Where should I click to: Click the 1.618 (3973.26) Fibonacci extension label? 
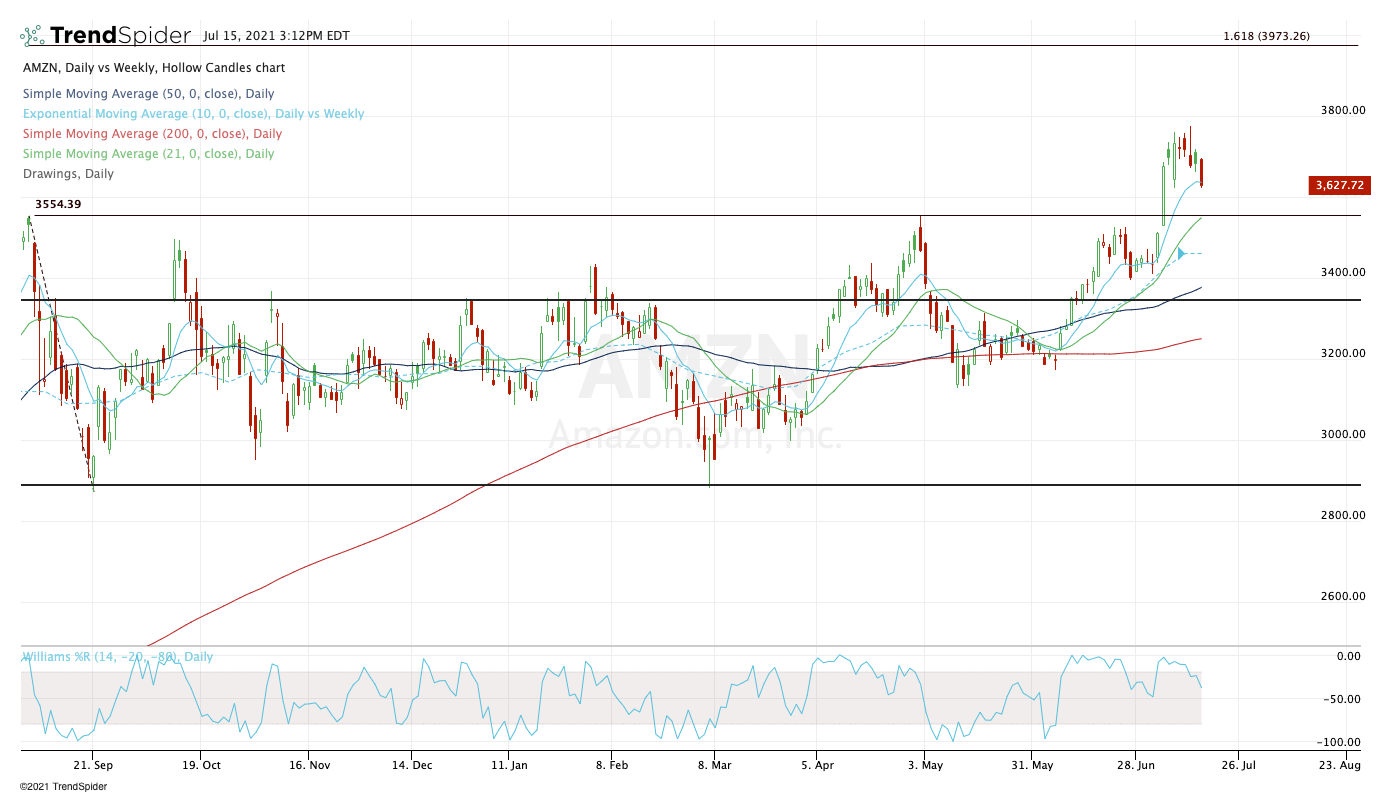pos(1266,36)
